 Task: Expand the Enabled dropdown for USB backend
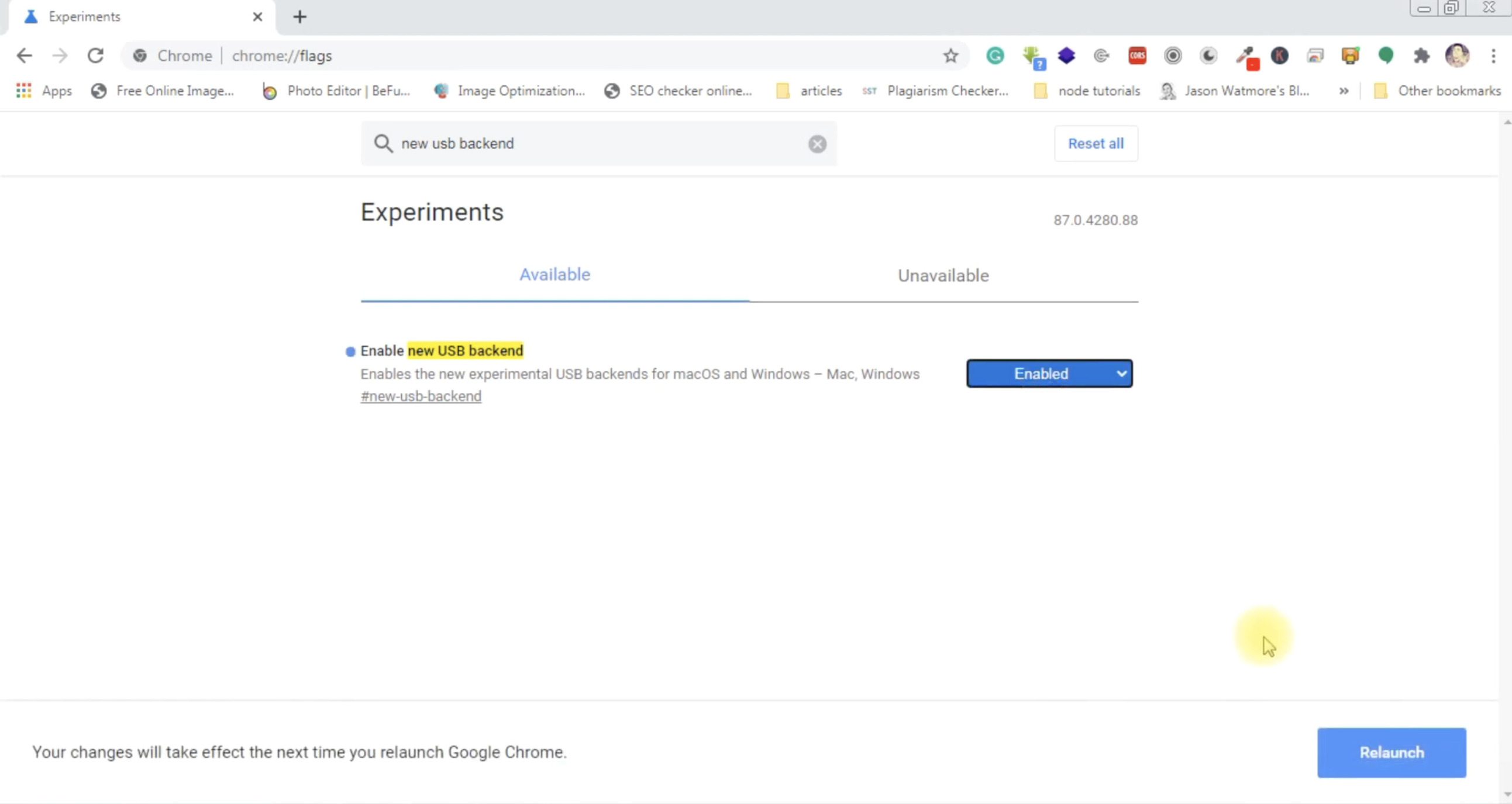pos(1050,373)
